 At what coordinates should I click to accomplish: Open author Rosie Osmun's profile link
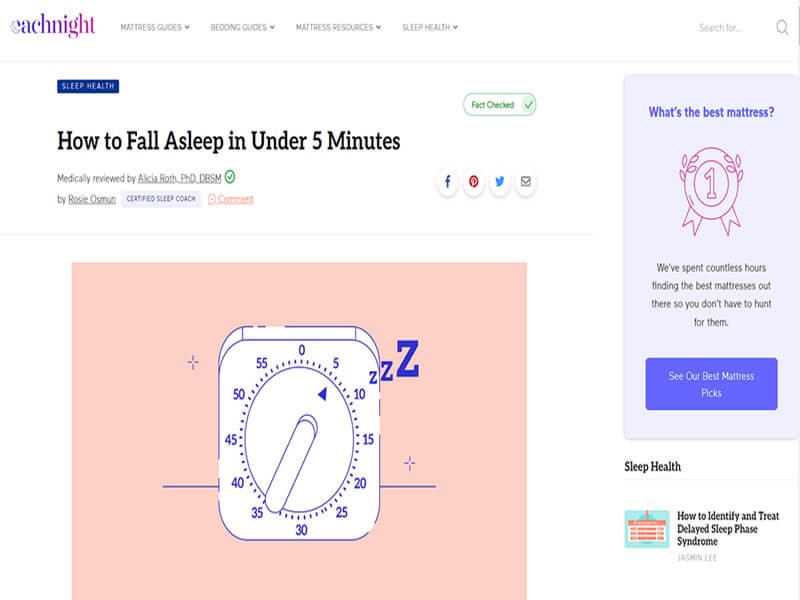click(92, 199)
